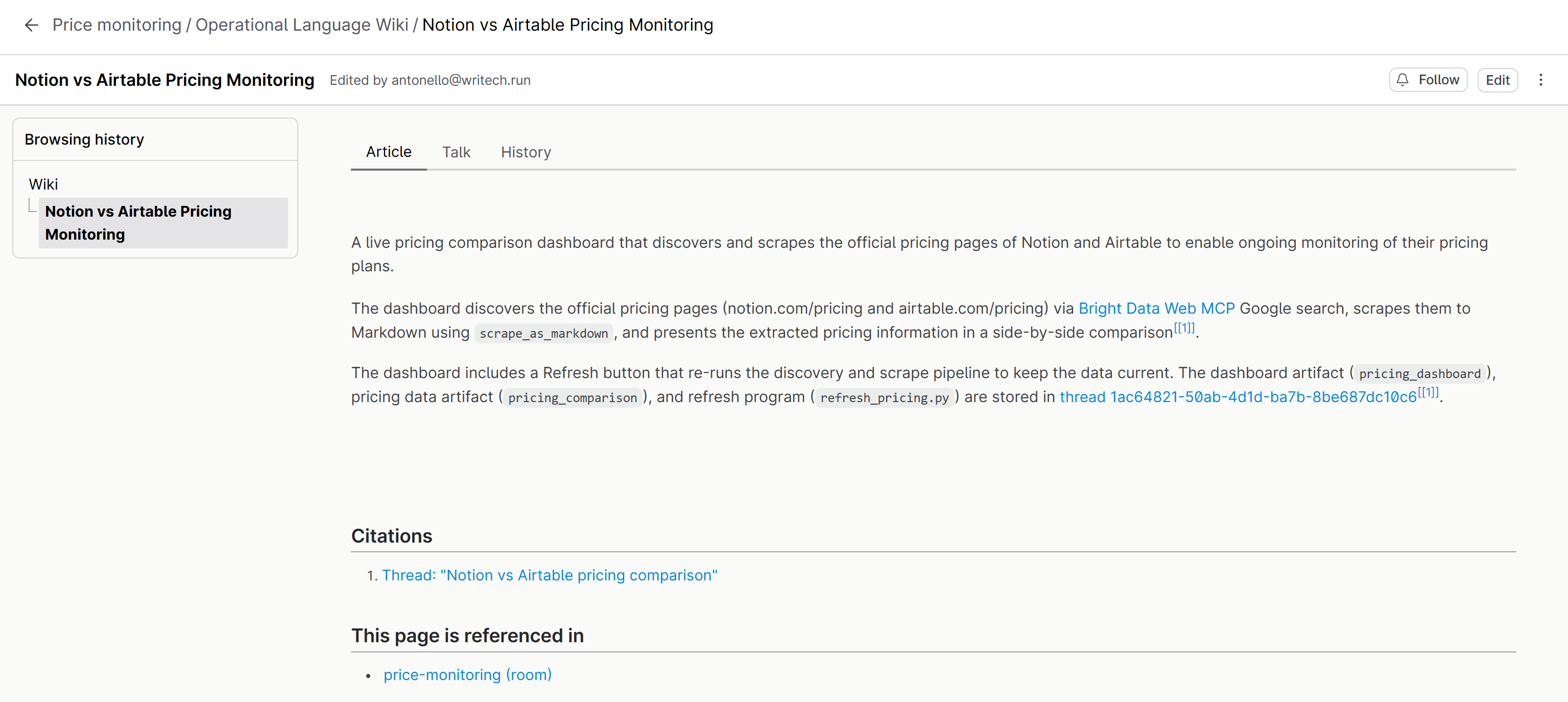Click the Edit button
The width and height of the screenshot is (1568, 702).
(1498, 80)
